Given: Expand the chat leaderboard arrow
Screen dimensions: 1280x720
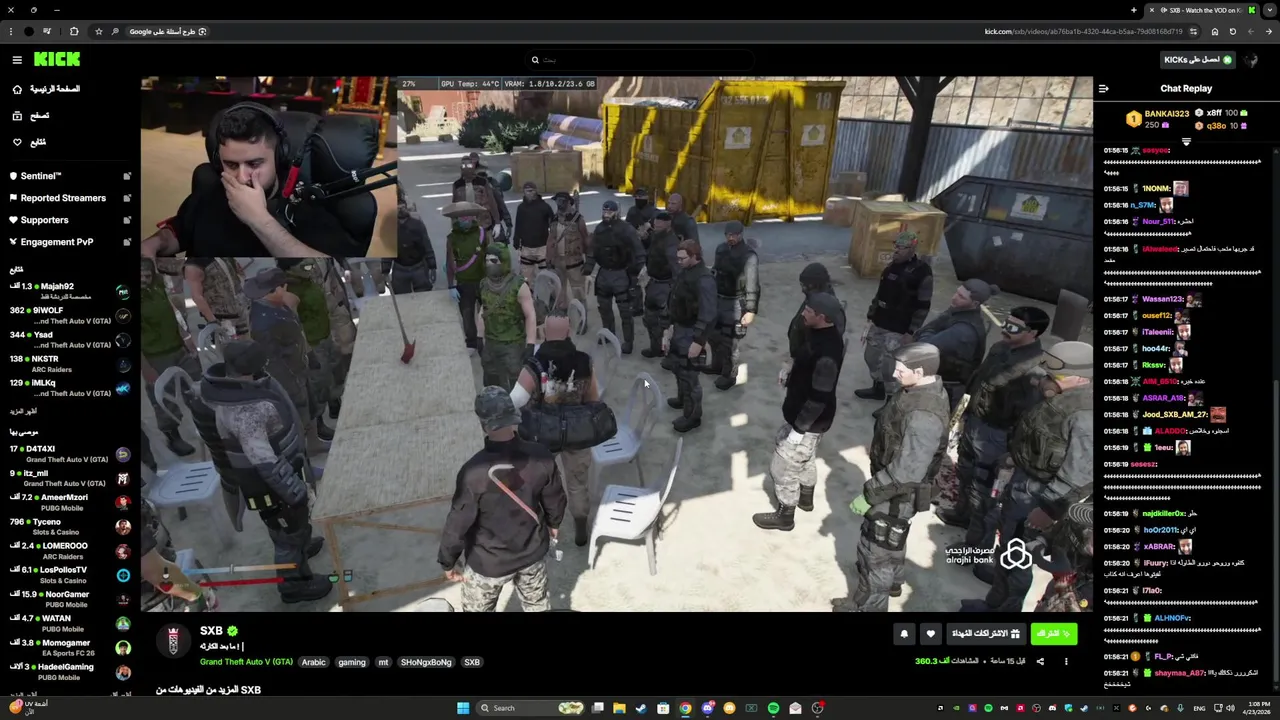Looking at the screenshot, I should (x=1186, y=142).
